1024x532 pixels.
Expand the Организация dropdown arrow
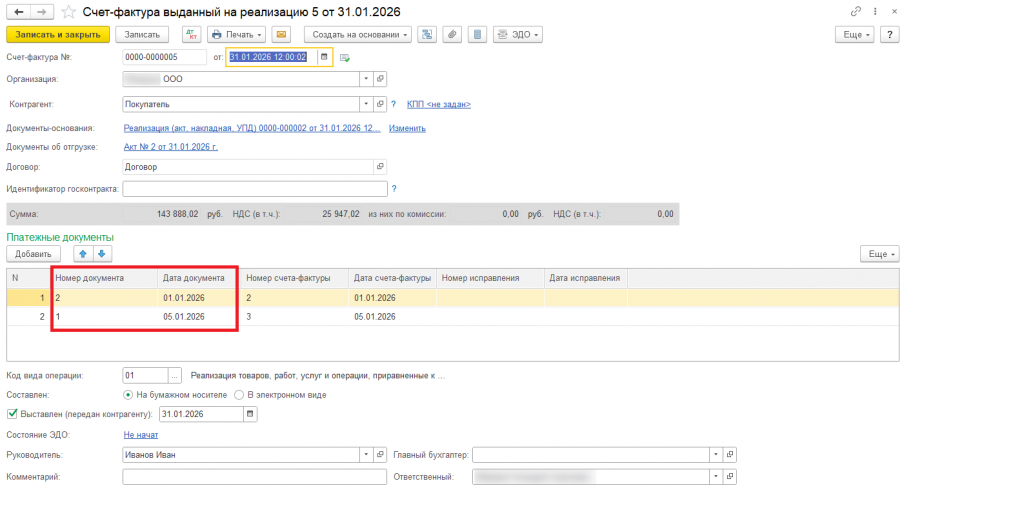point(366,79)
